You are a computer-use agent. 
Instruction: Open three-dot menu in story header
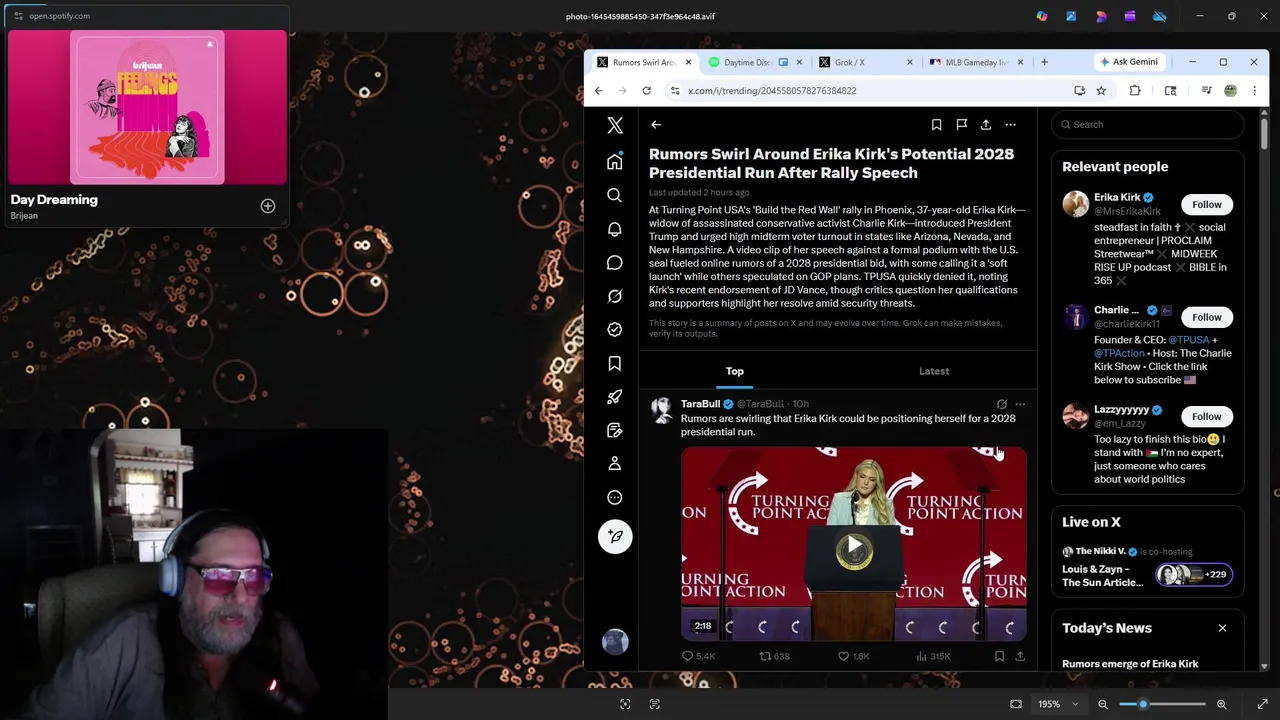tap(1011, 125)
